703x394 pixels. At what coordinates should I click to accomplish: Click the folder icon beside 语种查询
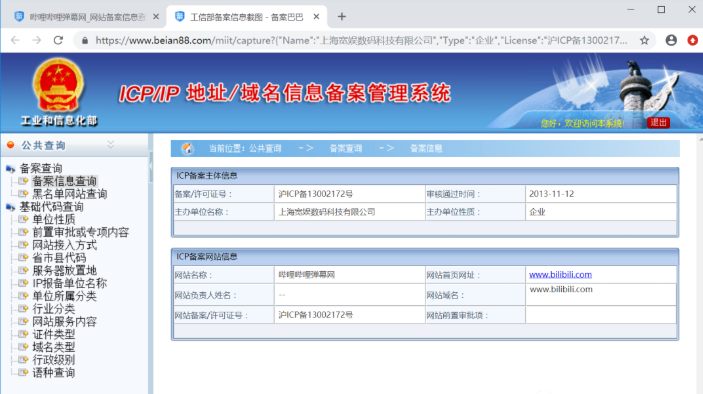pyautogui.click(x=23, y=372)
